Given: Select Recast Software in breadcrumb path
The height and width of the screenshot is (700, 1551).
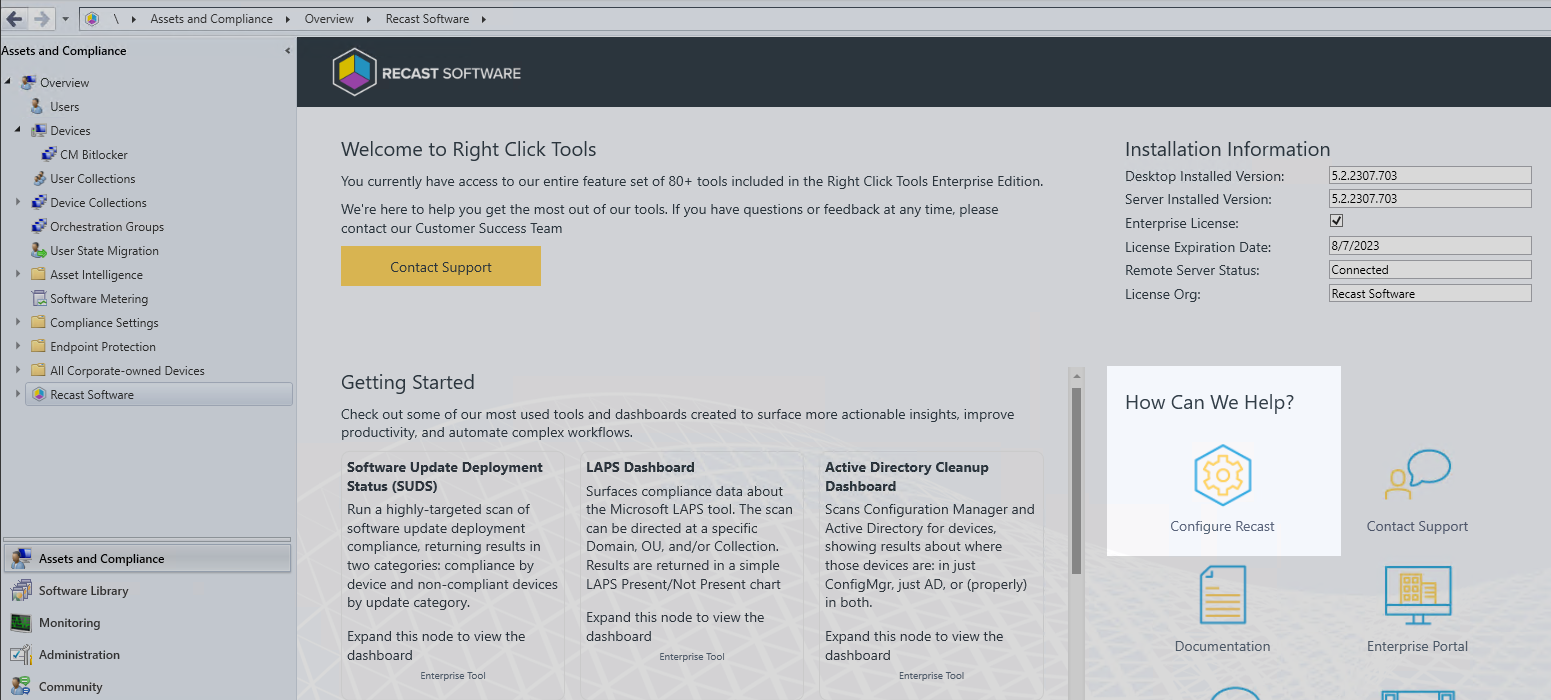Looking at the screenshot, I should click(427, 19).
